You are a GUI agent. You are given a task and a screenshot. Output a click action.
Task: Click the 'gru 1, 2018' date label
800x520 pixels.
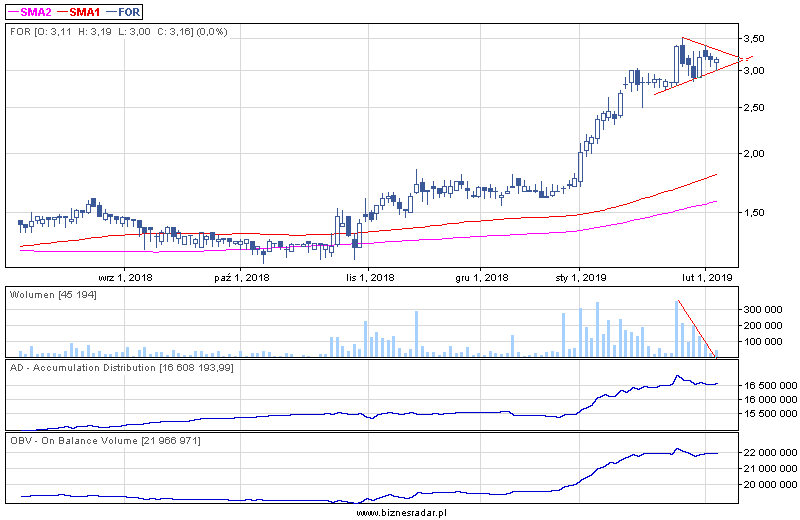[x=483, y=277]
